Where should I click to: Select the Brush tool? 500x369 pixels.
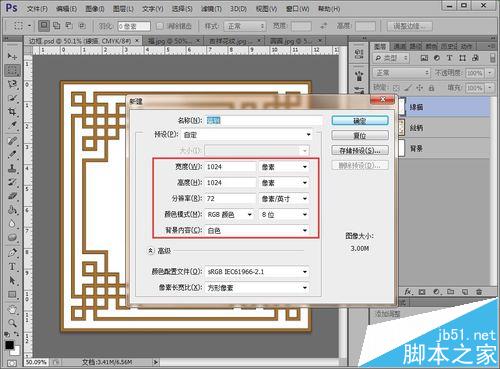coord(12,155)
